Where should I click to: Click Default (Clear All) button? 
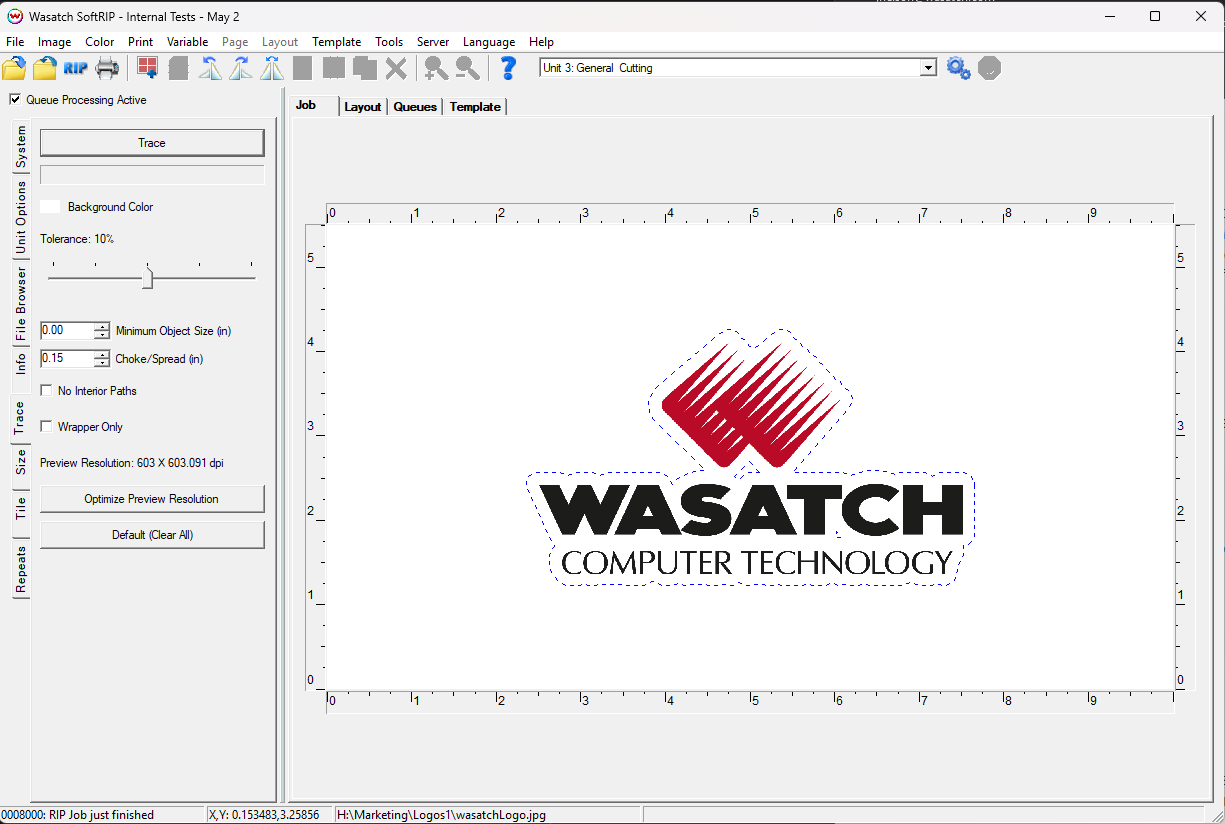pos(152,535)
